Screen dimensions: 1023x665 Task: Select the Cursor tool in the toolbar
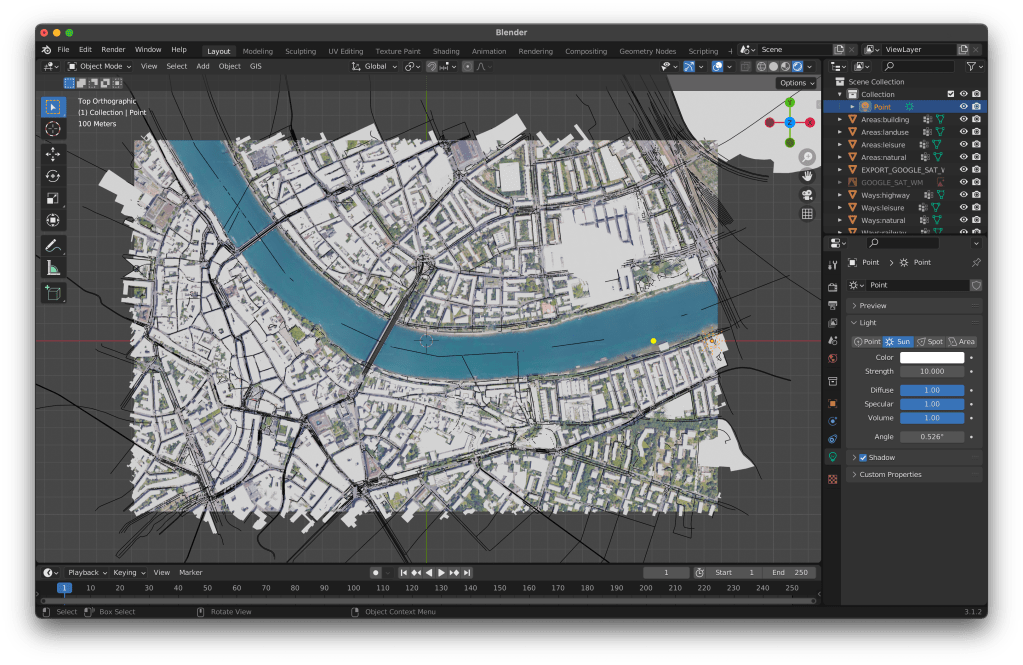(x=53, y=129)
